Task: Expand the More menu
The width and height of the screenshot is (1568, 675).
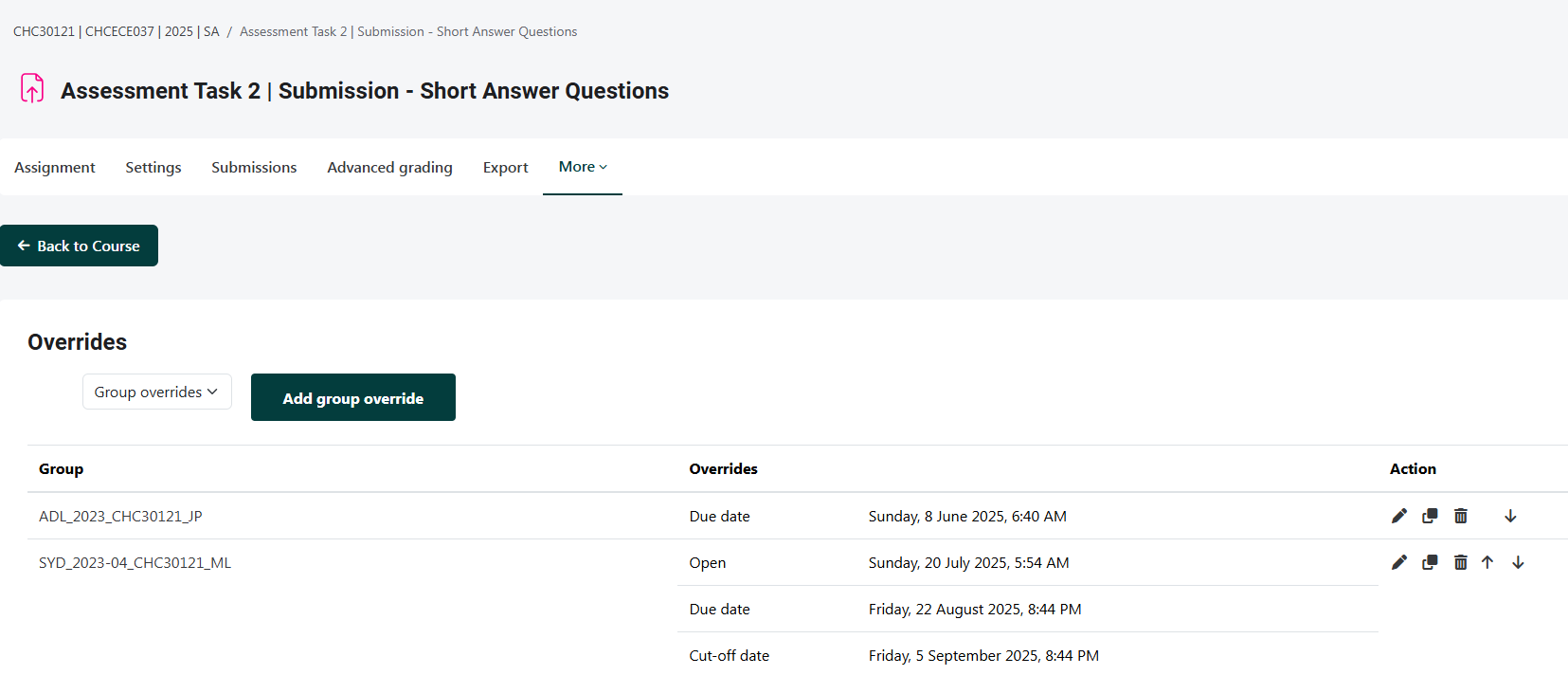Action: click(582, 167)
